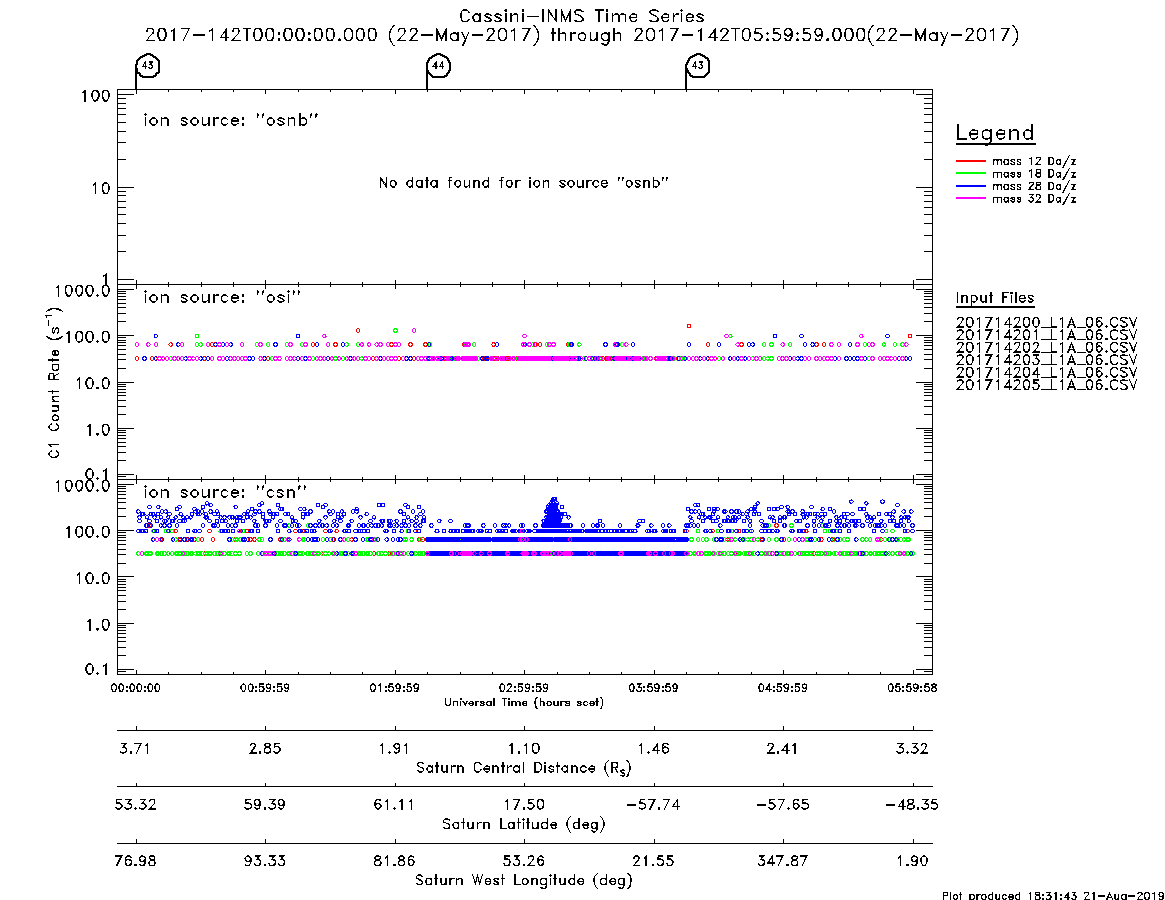The height and width of the screenshot is (900, 1165).
Task: Click the red mass 12 Da/z legend line
Action: [970, 161]
